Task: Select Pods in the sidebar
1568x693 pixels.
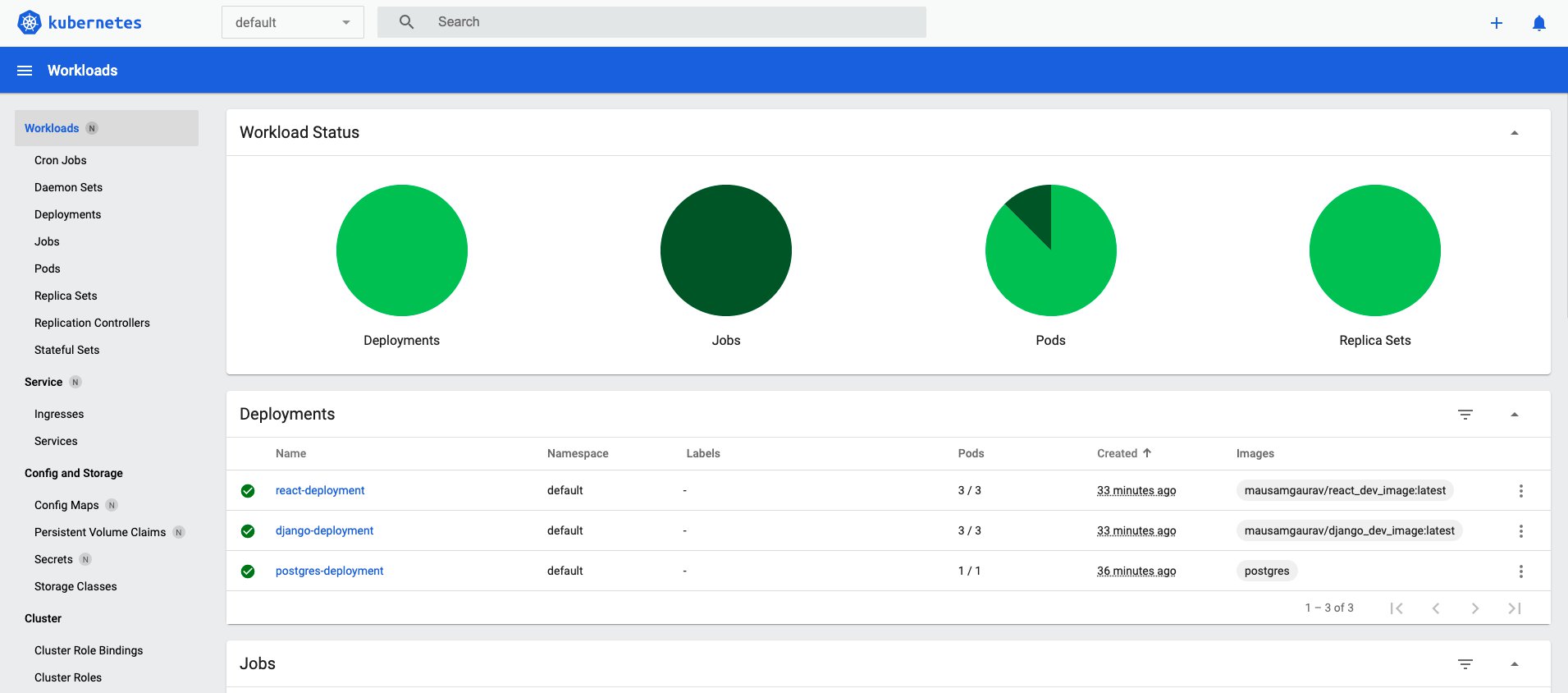Action: (48, 268)
